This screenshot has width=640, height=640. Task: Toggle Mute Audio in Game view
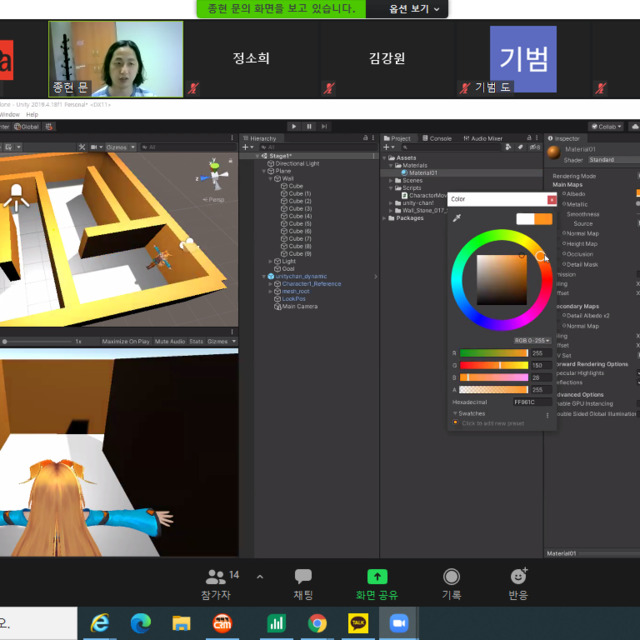pos(170,341)
